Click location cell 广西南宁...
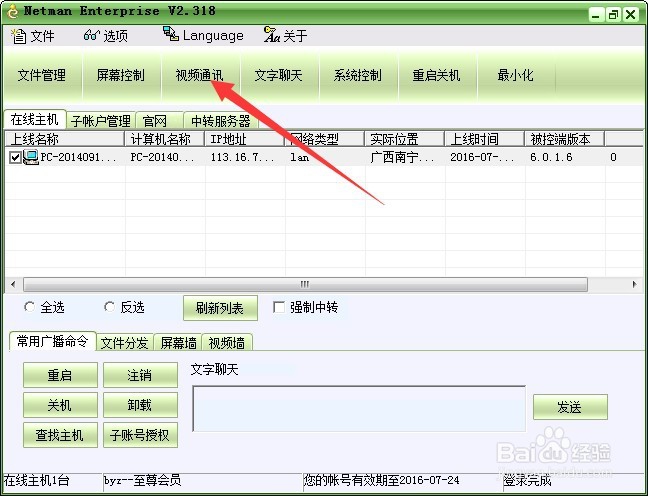The image size is (648, 496). click(402, 157)
